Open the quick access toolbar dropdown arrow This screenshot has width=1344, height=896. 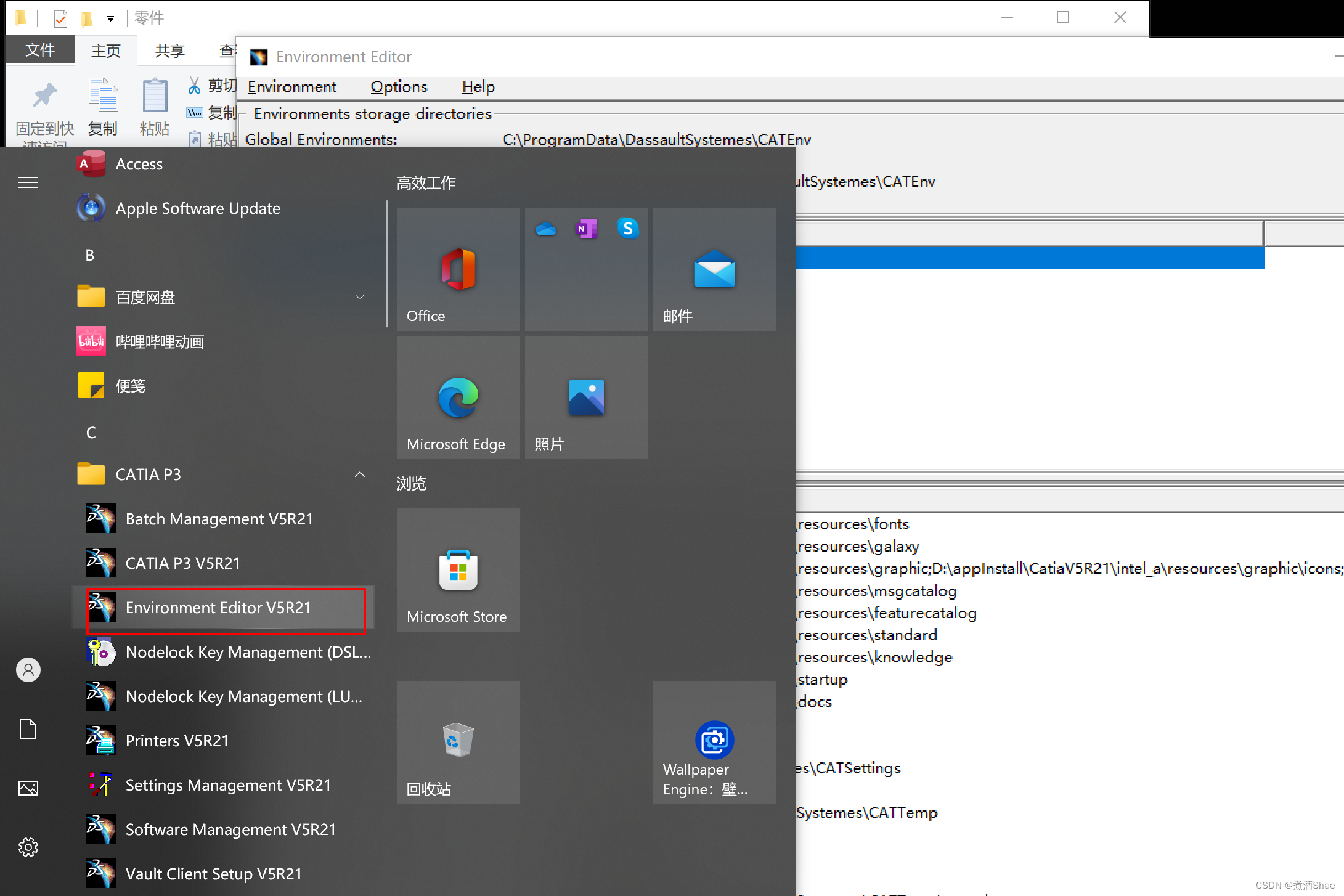tap(110, 18)
